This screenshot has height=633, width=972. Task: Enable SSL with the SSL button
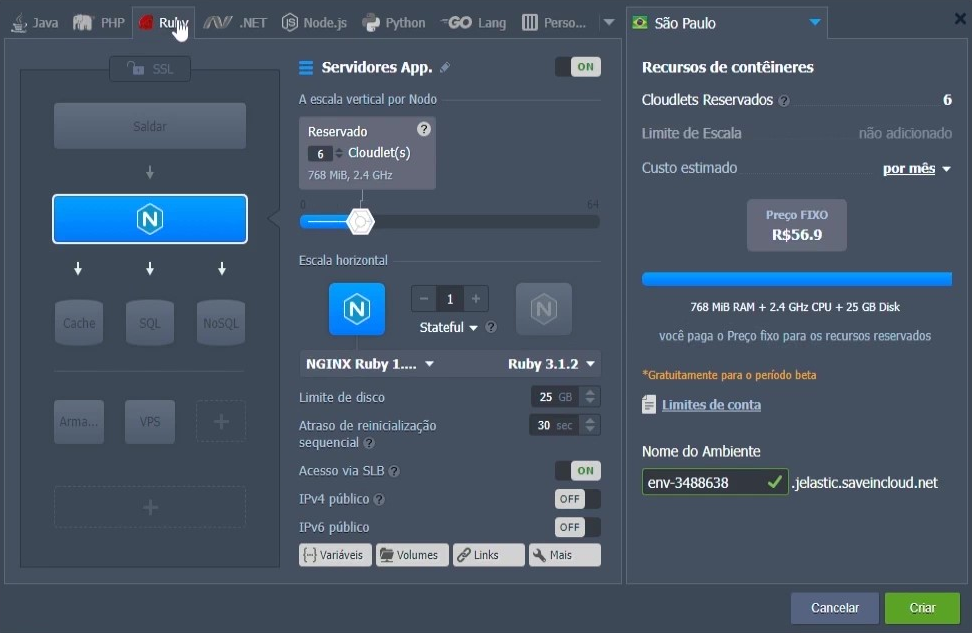pos(150,68)
